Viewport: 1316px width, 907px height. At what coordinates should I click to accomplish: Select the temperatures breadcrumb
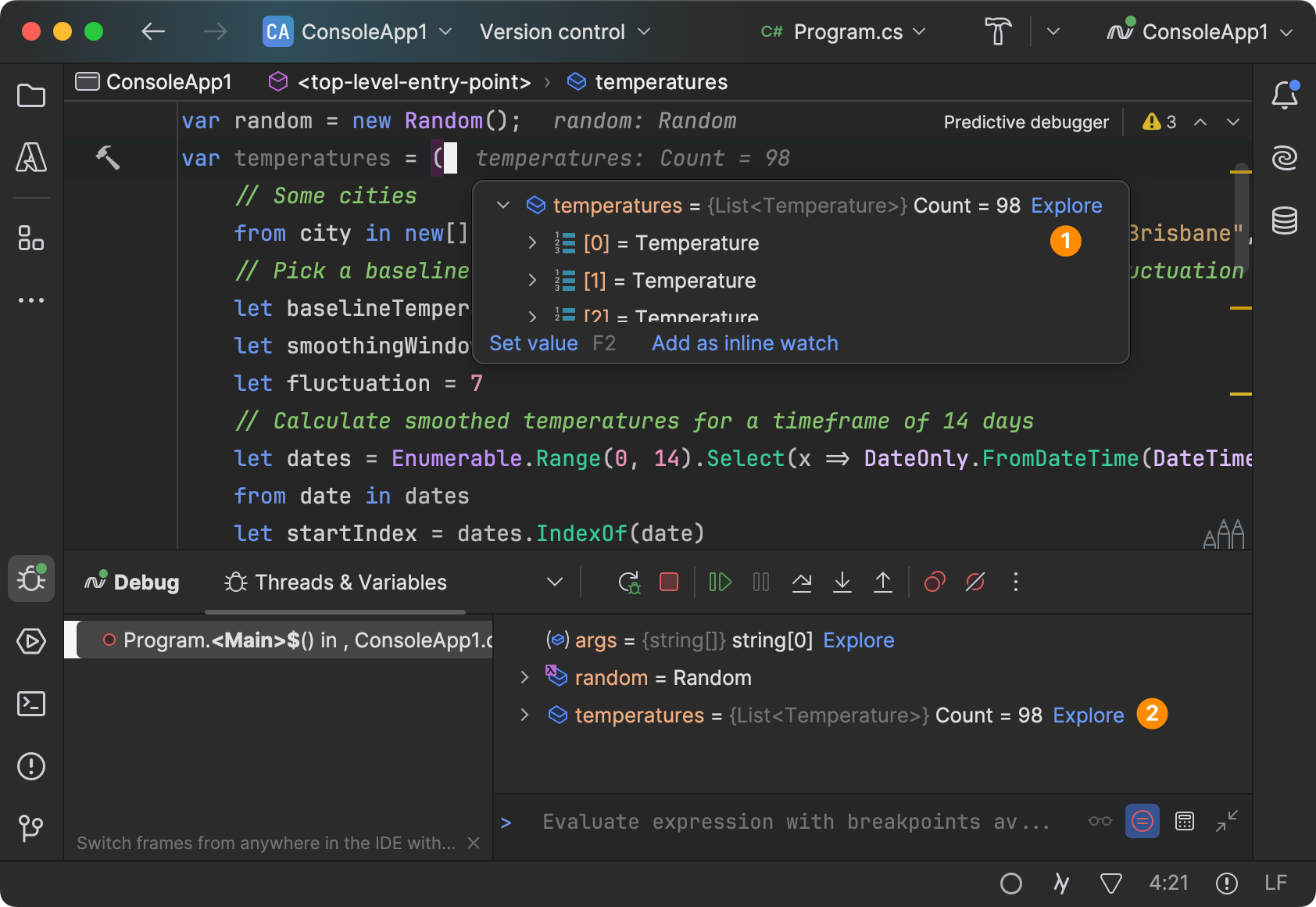pyautogui.click(x=647, y=82)
